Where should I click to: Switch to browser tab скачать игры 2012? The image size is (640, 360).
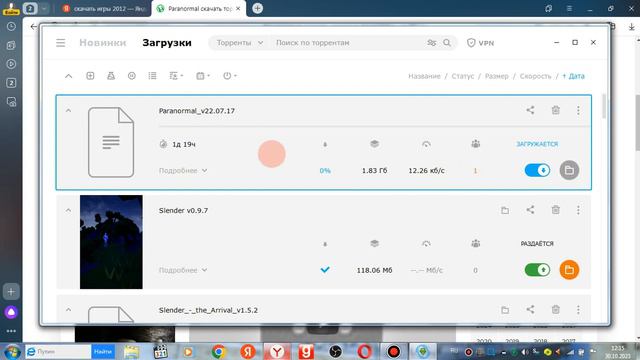click(x=104, y=9)
